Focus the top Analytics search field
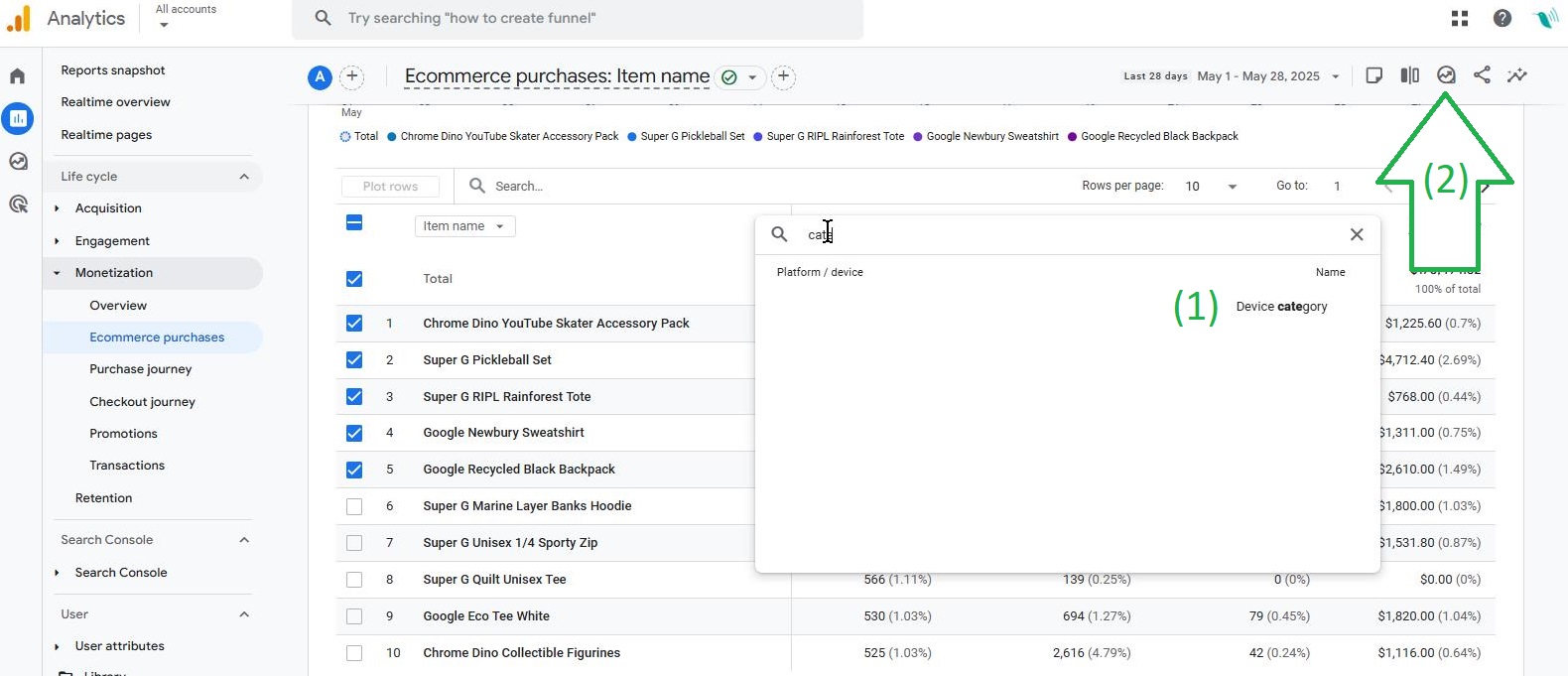This screenshot has height=676, width=1568. click(x=578, y=19)
